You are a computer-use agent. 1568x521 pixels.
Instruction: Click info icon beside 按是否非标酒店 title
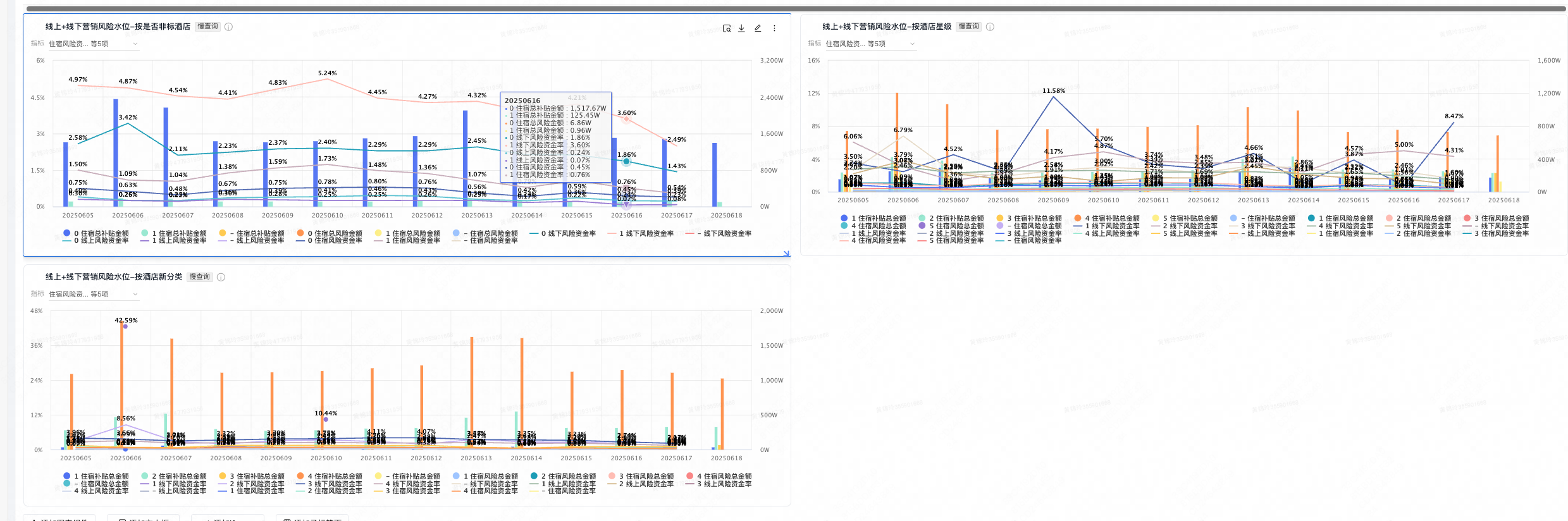coord(229,27)
